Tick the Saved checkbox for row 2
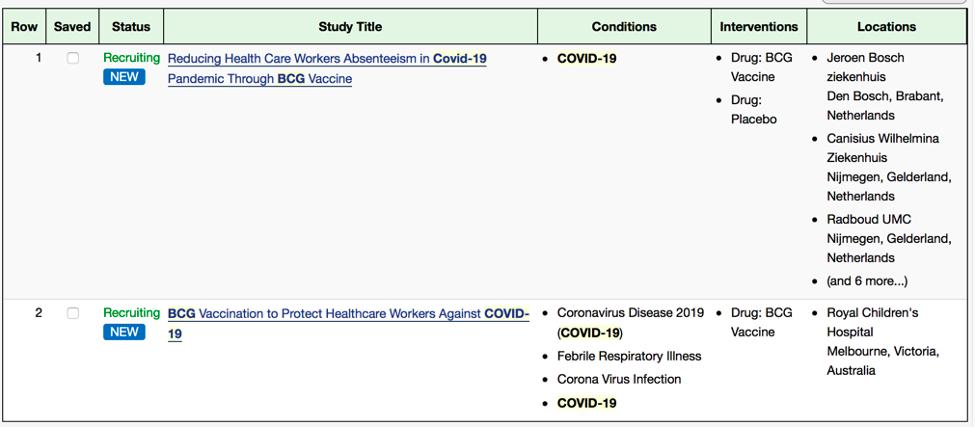This screenshot has width=975, height=427. point(73,313)
